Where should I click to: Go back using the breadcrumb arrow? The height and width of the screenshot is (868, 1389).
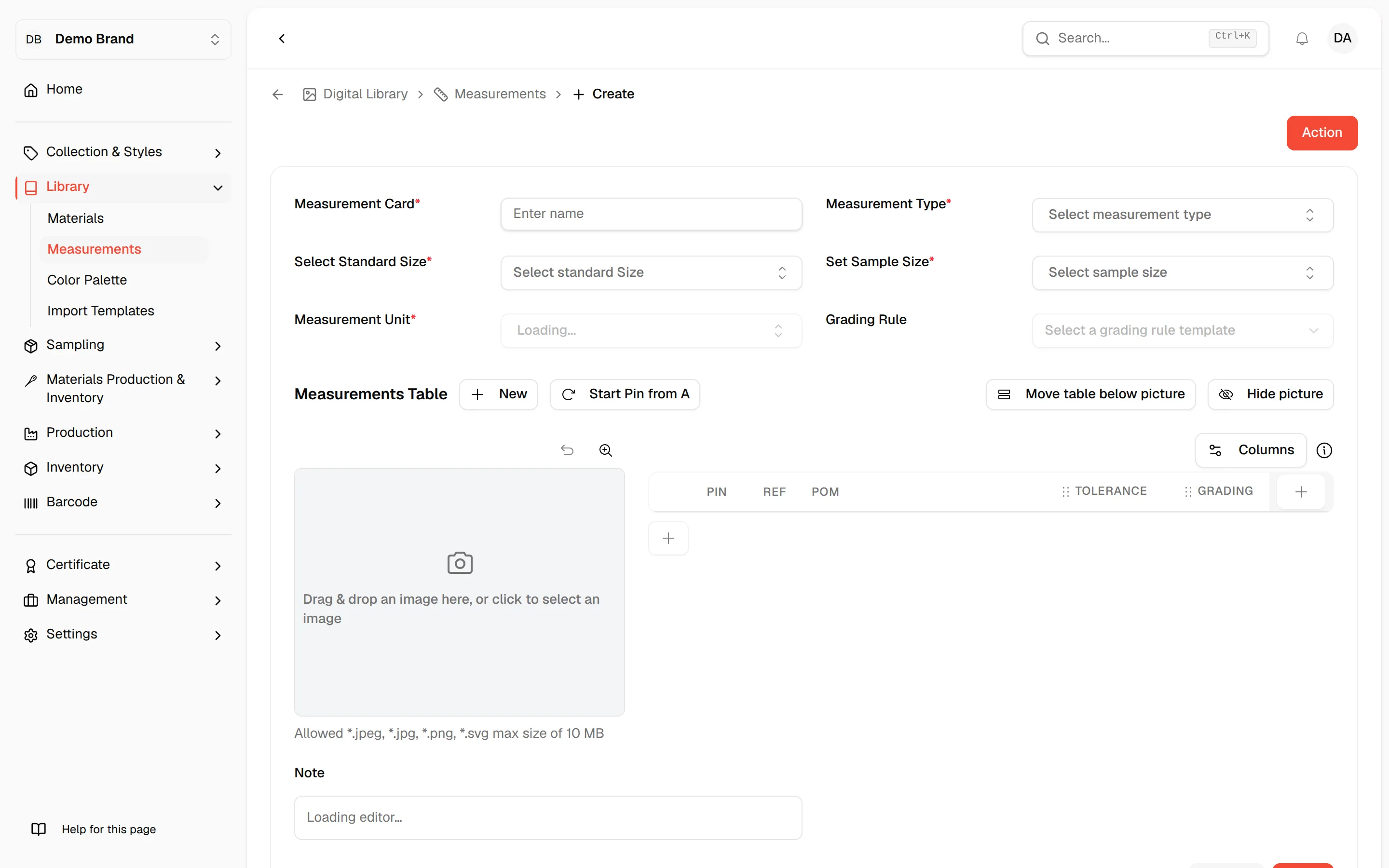[278, 94]
